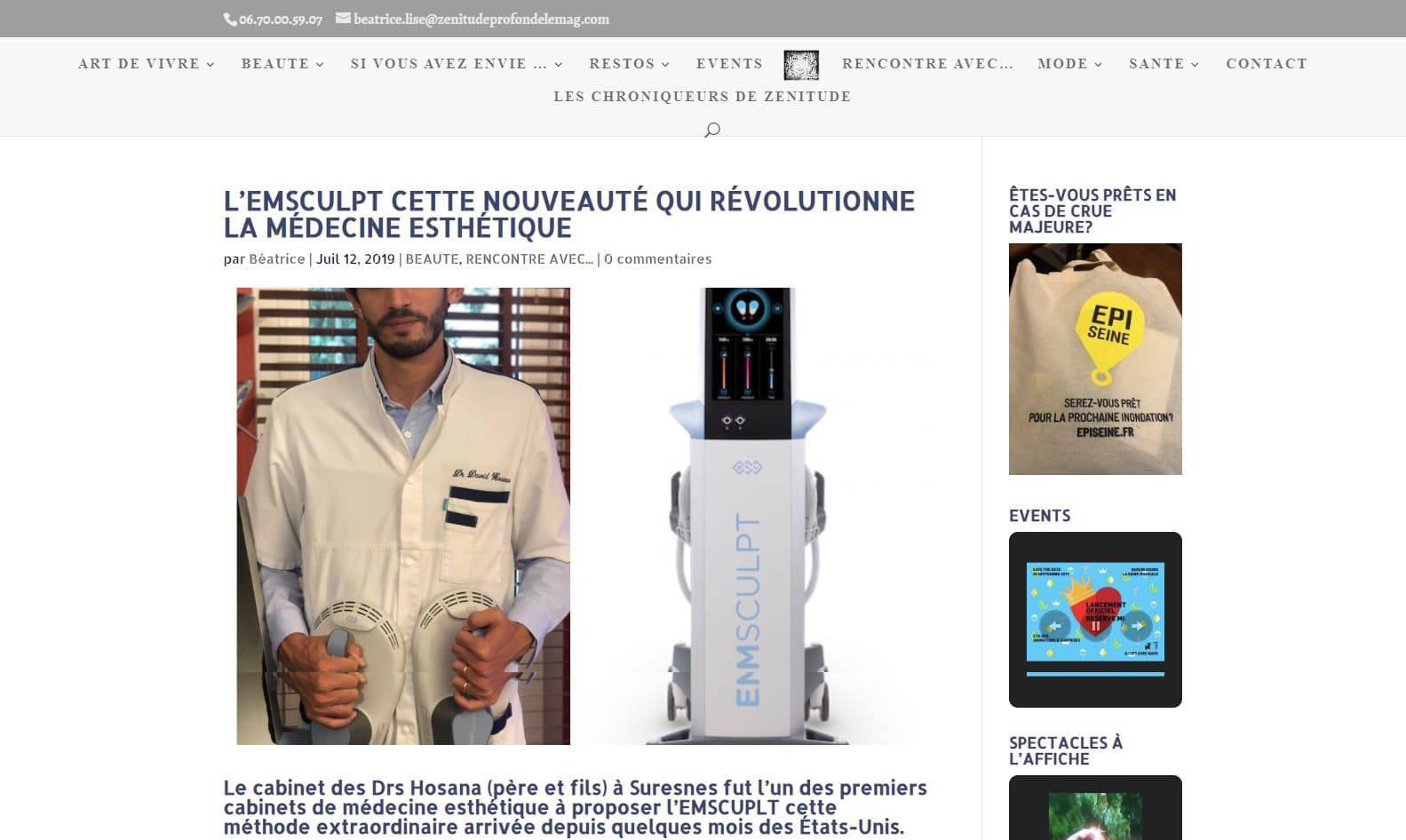
Task: Expand the MODE menu
Action: pyautogui.click(x=1070, y=64)
